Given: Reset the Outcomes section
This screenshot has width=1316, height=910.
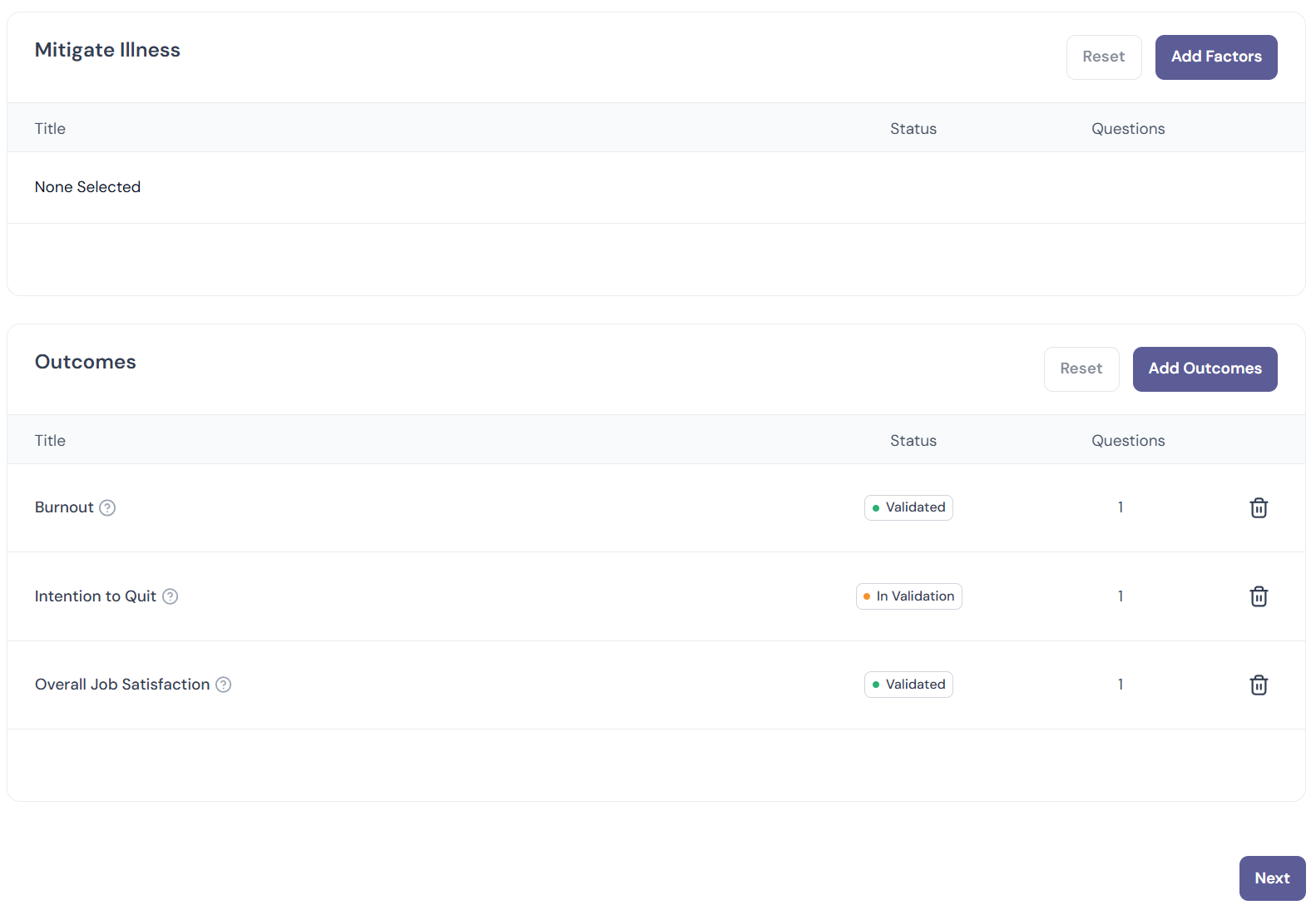Looking at the screenshot, I should 1081,369.
